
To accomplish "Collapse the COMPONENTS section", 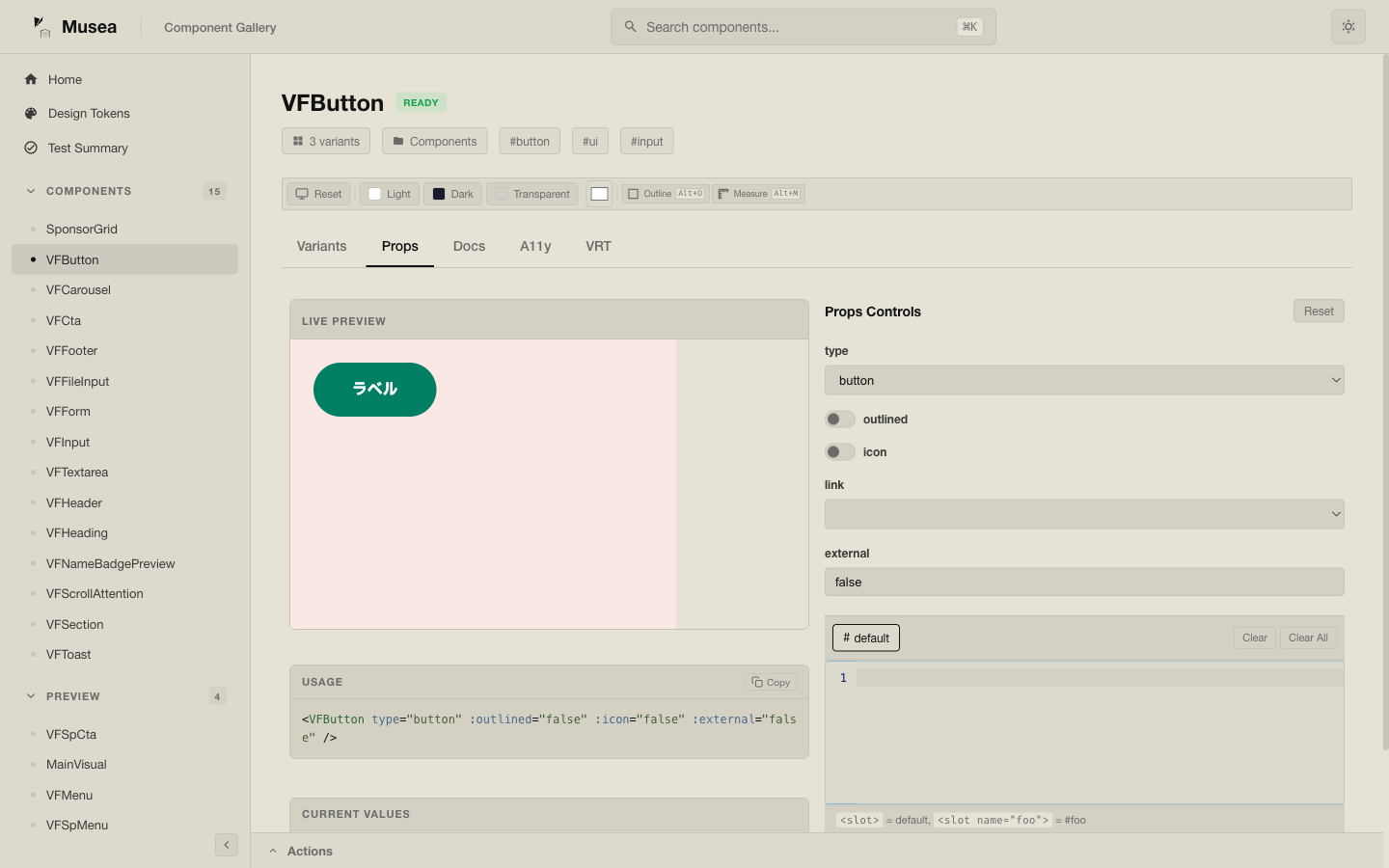I will point(31,191).
